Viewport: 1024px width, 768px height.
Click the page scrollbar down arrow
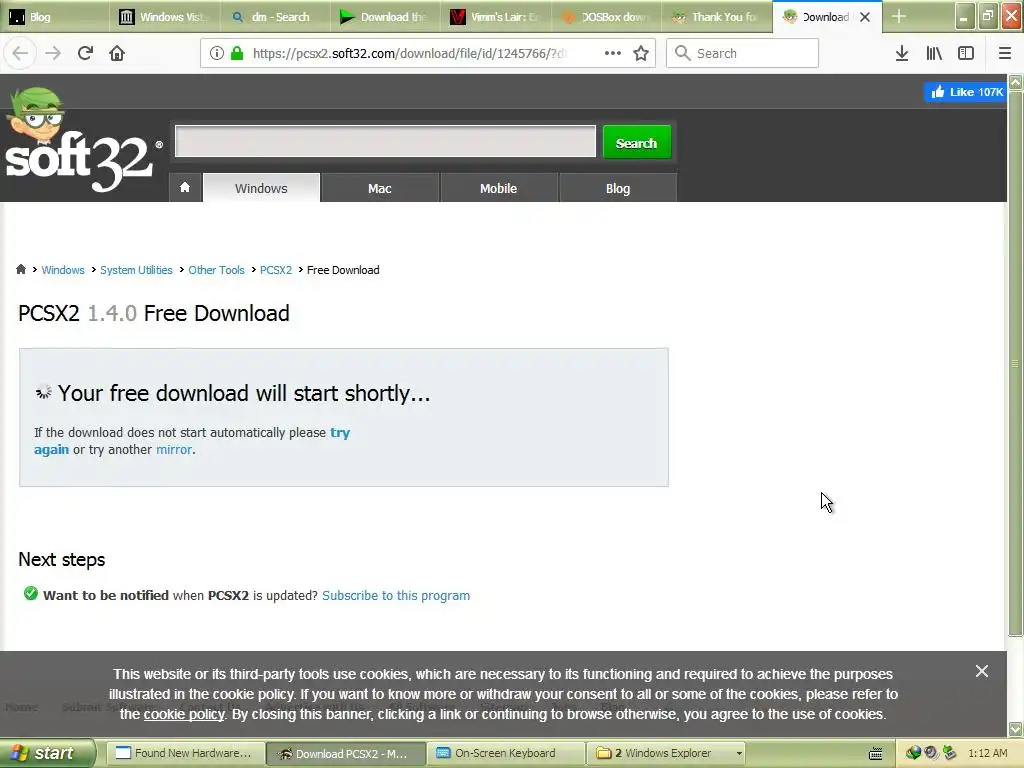click(x=1015, y=729)
